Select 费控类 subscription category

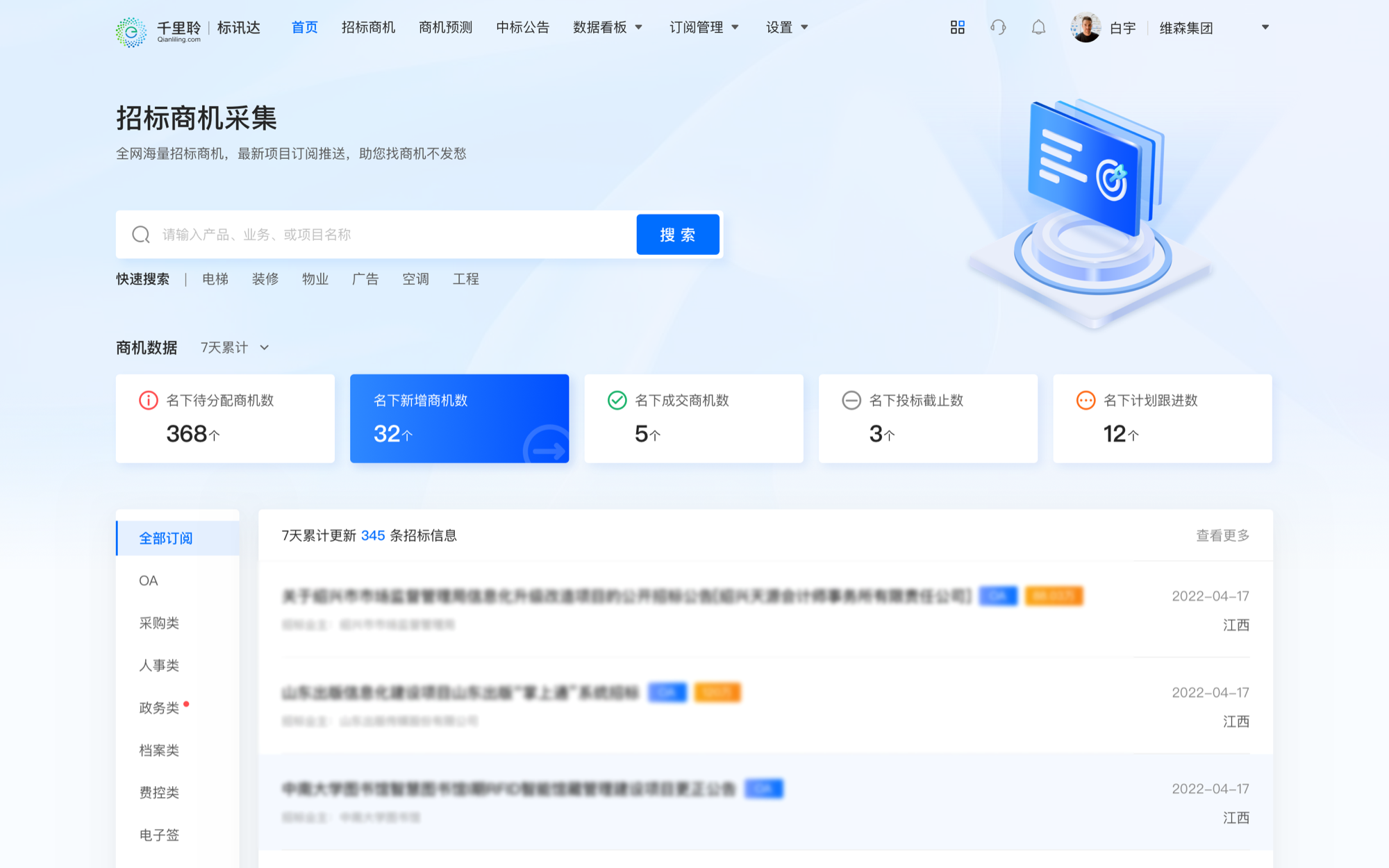click(x=178, y=792)
